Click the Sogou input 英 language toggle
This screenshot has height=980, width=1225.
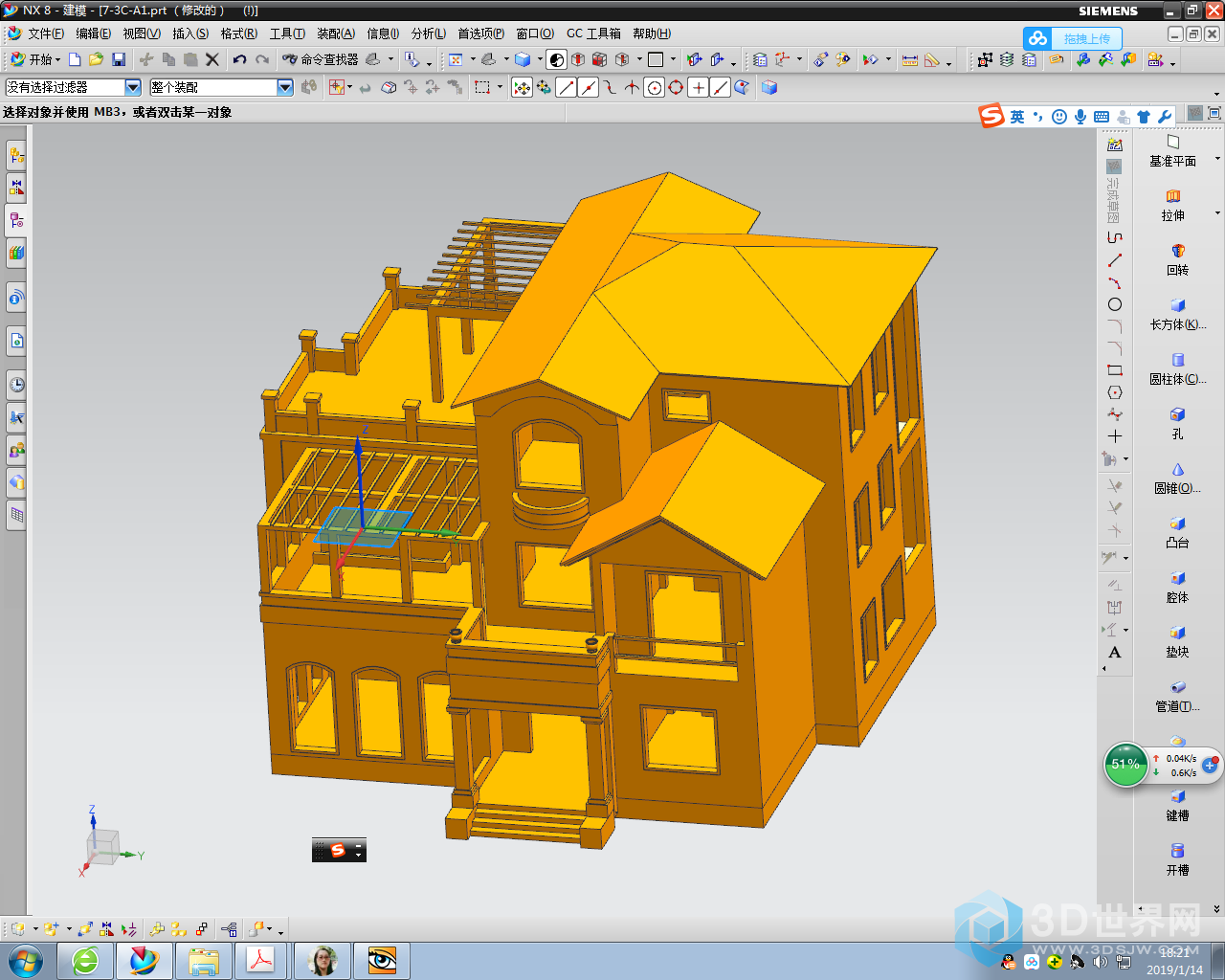tap(1017, 117)
